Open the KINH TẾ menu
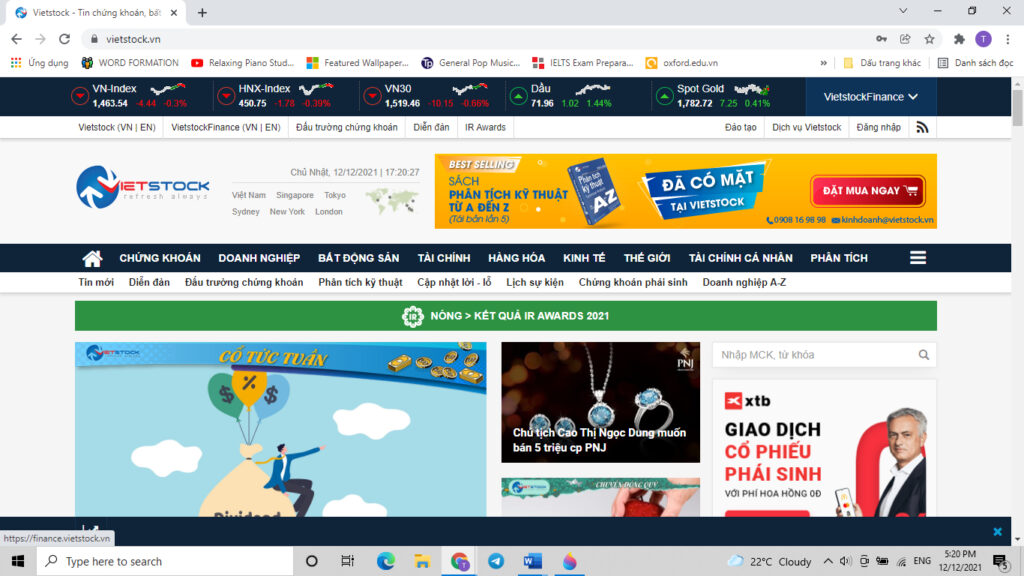Screen dimensions: 1024x576 [x=584, y=258]
